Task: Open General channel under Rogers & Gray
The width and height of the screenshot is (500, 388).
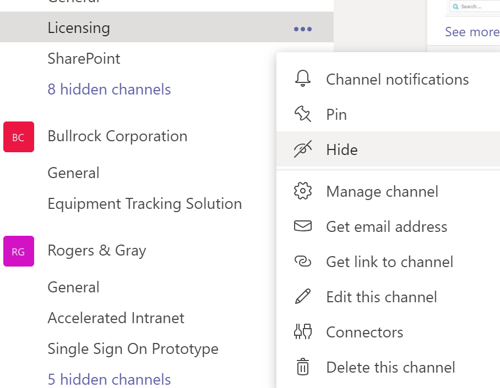Action: 73,287
